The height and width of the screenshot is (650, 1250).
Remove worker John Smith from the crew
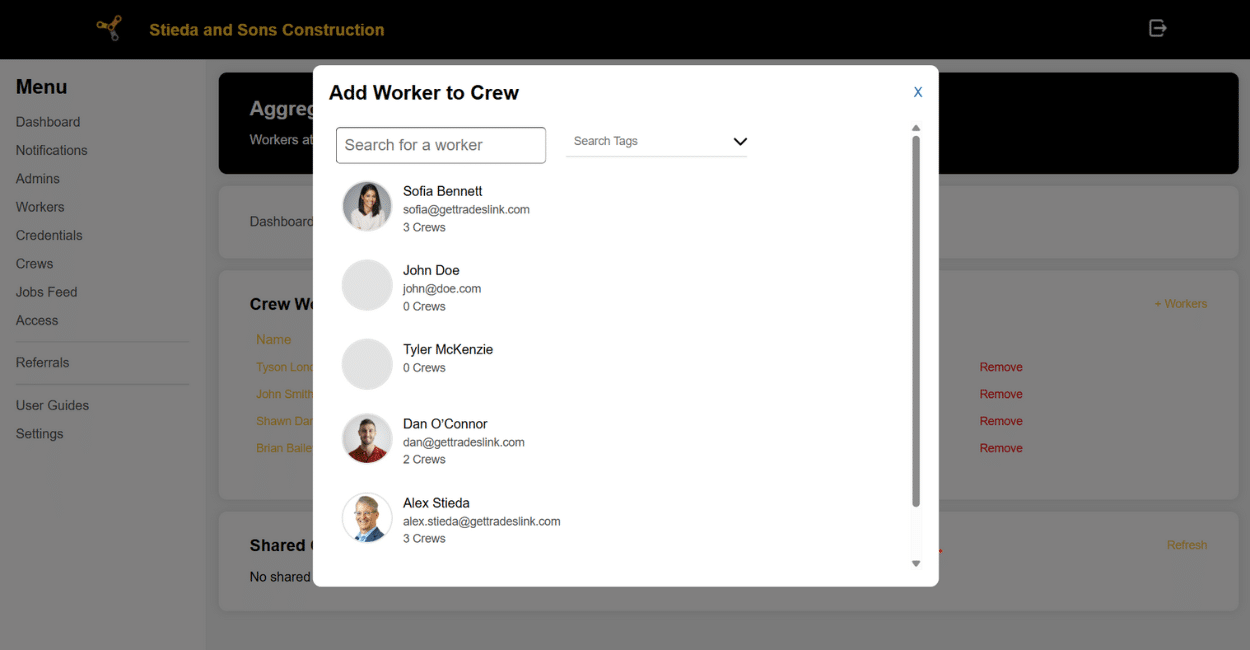click(x=1001, y=394)
